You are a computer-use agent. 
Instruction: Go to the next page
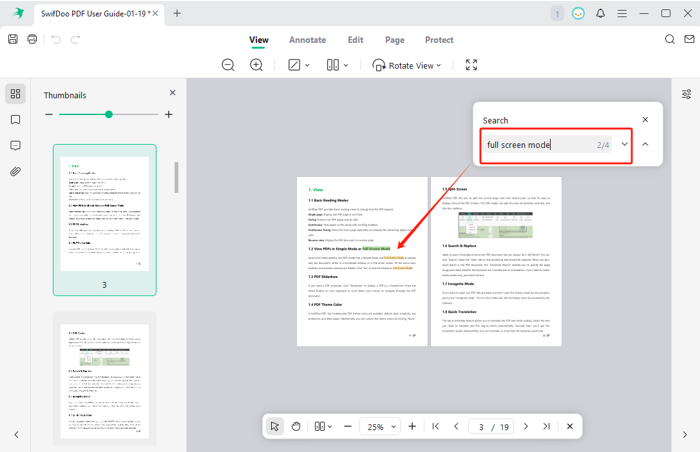click(x=526, y=427)
